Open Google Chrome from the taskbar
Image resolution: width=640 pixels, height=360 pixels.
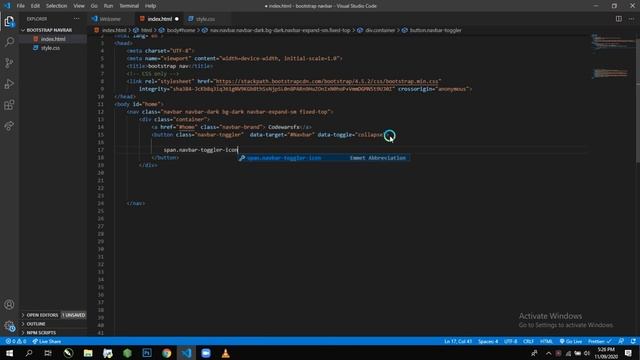(167, 353)
